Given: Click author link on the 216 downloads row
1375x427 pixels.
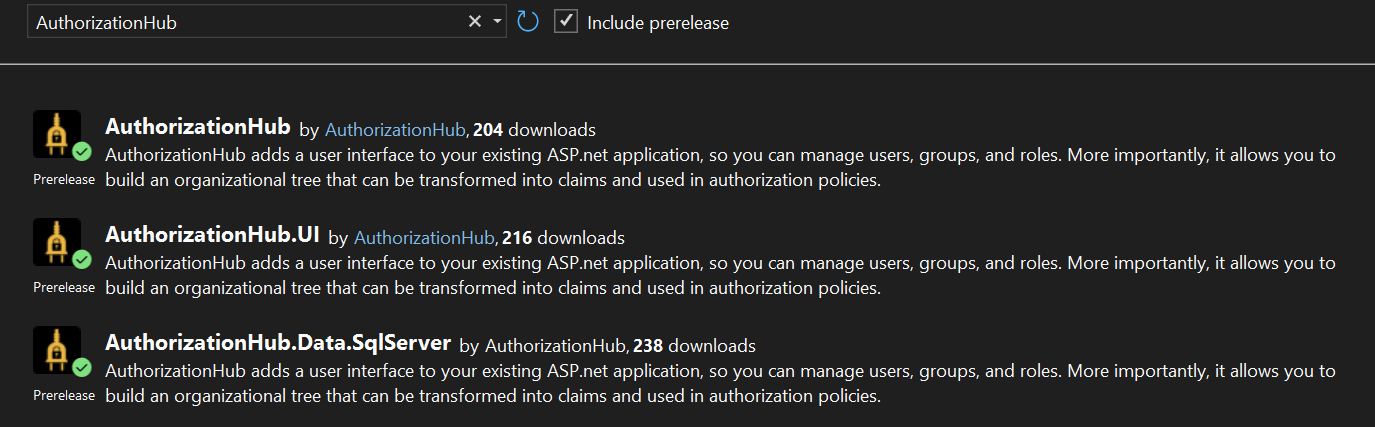Looking at the screenshot, I should coord(424,238).
